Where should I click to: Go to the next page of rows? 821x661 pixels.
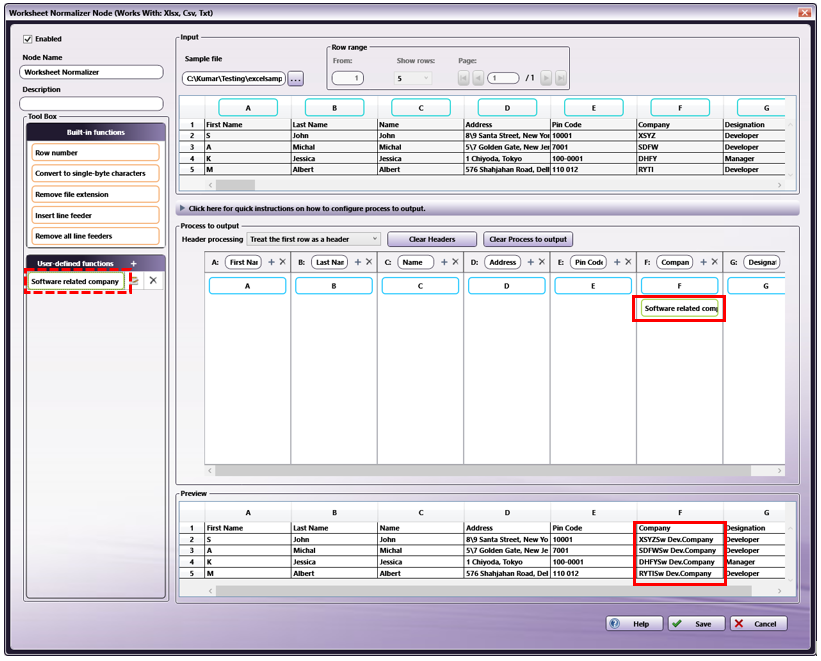[x=545, y=78]
